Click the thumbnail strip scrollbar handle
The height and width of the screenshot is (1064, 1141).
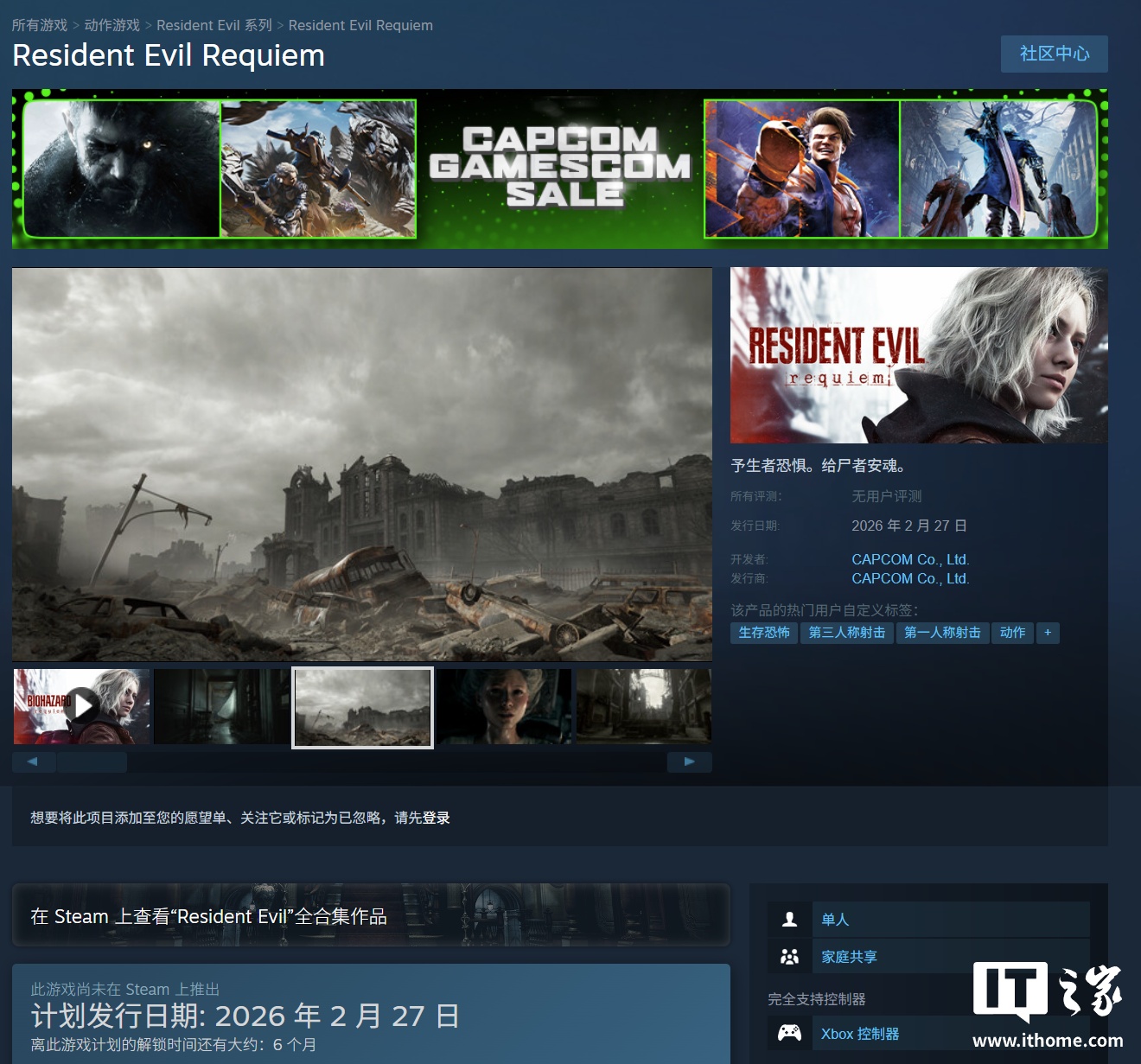(92, 761)
